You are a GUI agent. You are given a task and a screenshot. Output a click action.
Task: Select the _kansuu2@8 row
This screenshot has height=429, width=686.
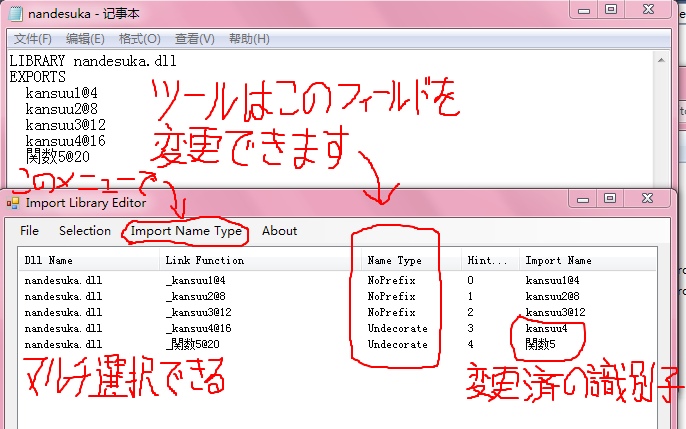click(337, 296)
